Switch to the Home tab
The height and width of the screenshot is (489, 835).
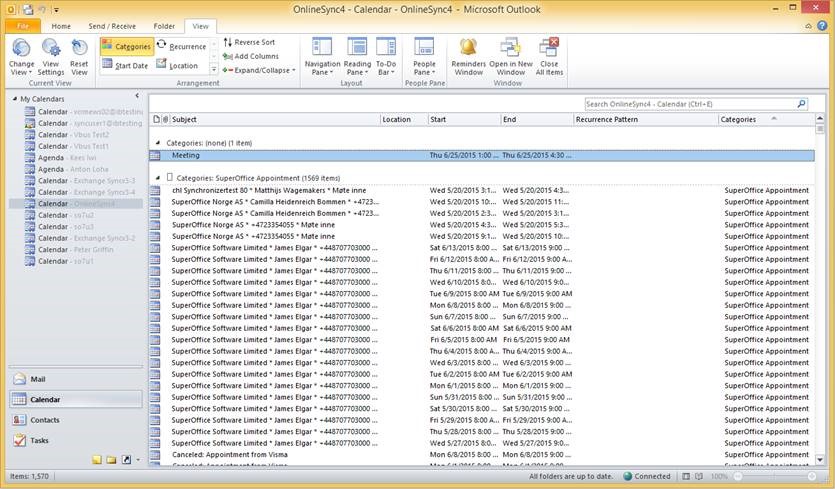(61, 26)
